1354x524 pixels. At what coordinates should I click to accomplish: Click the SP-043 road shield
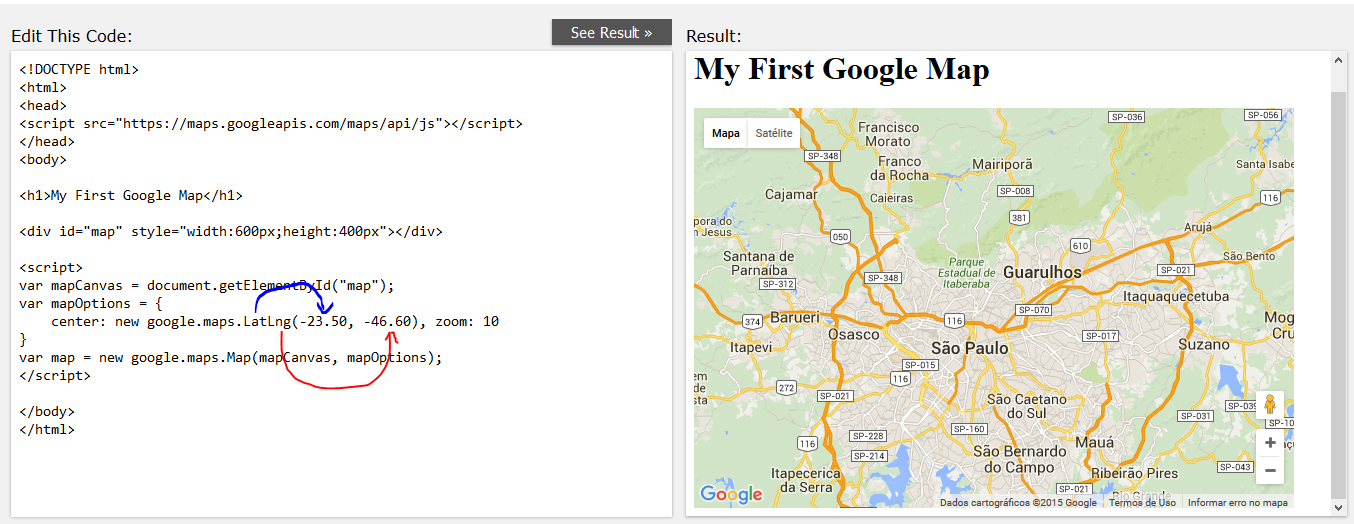click(1236, 467)
